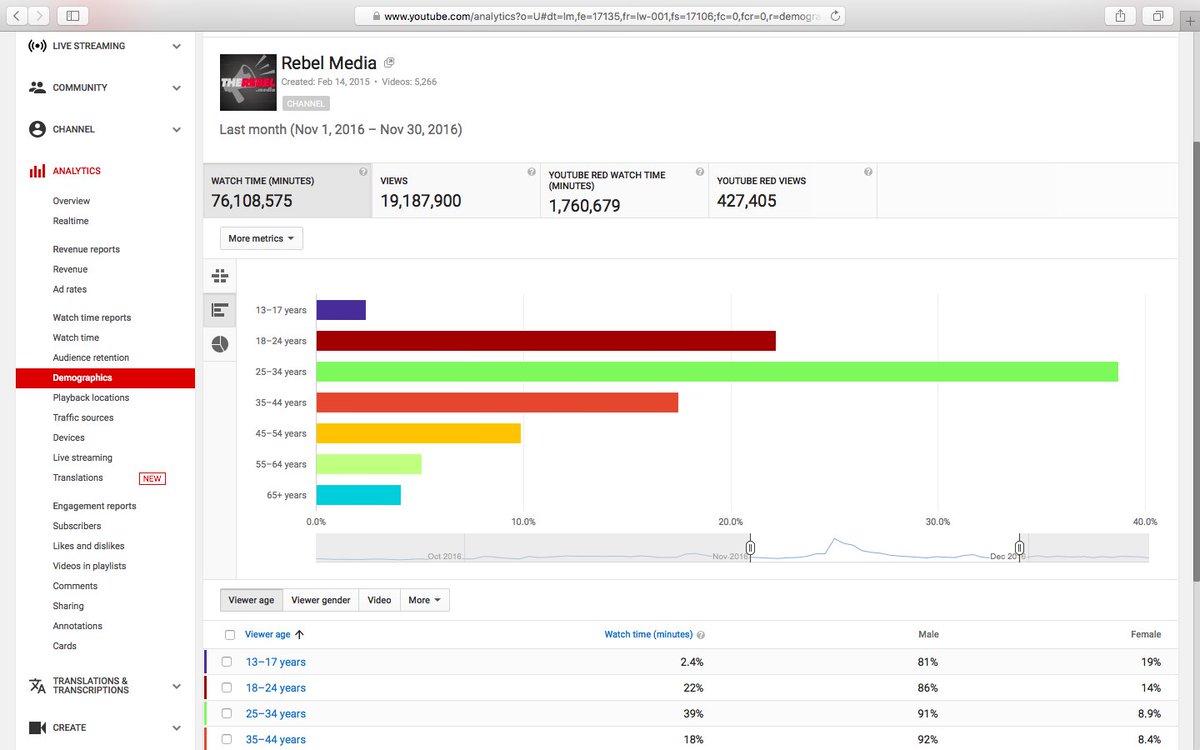Open the Translations item marked NEW
The height and width of the screenshot is (750, 1200).
coord(78,478)
